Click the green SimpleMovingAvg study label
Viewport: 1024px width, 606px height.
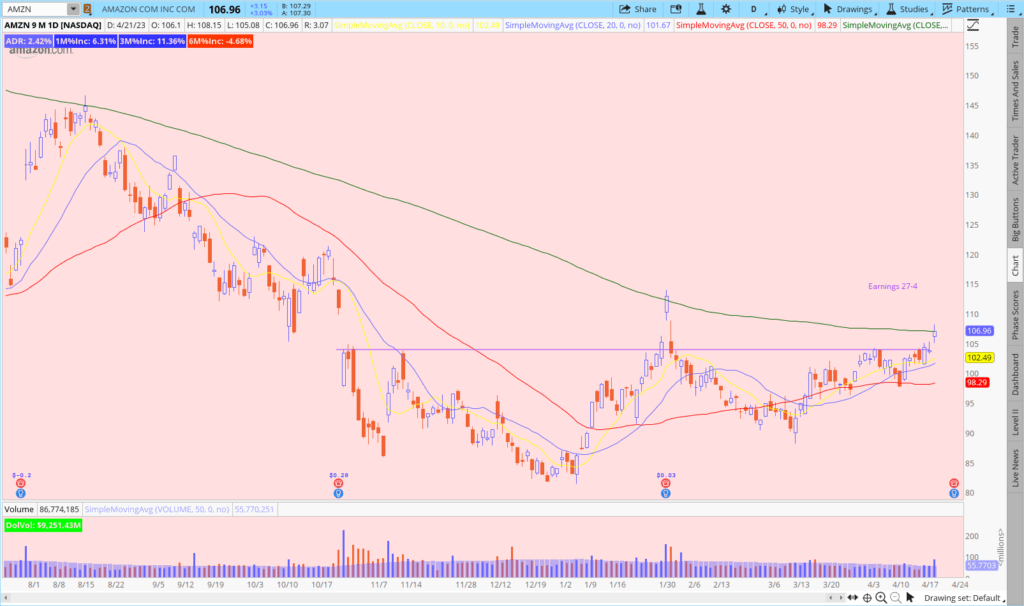(895, 25)
